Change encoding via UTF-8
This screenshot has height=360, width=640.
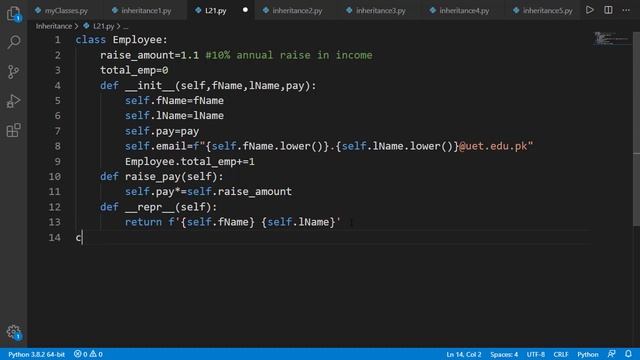[536, 354]
